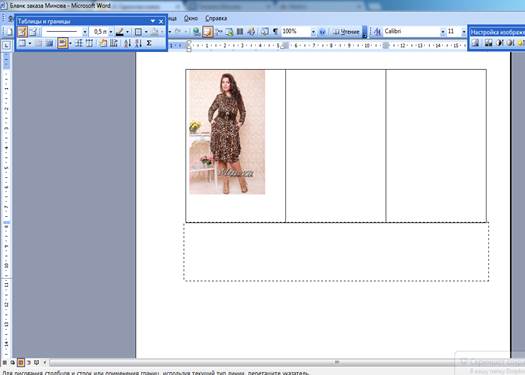Click inside the right empty table cell
The width and height of the screenshot is (525, 375).
coord(436,146)
